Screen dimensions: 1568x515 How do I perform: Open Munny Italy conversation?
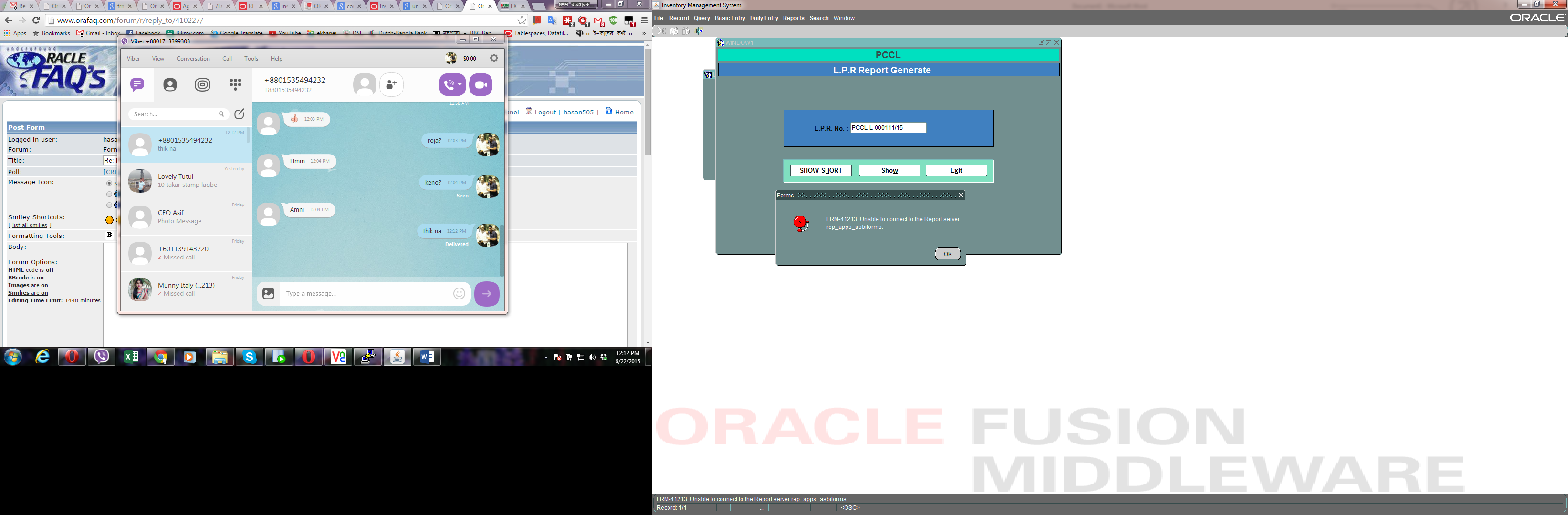[x=186, y=289]
